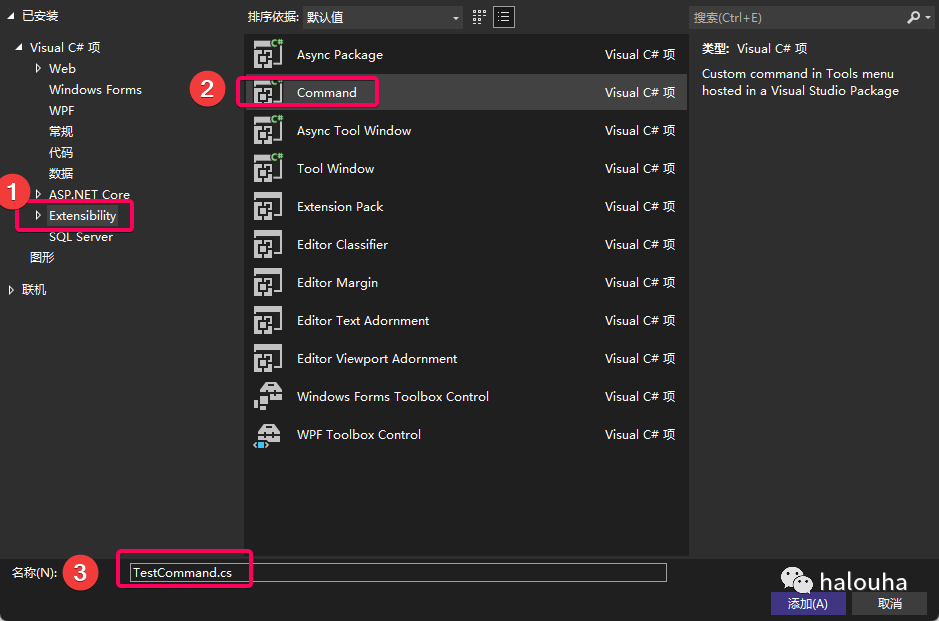Select the Extensibility category label
939x621 pixels.
tap(83, 216)
